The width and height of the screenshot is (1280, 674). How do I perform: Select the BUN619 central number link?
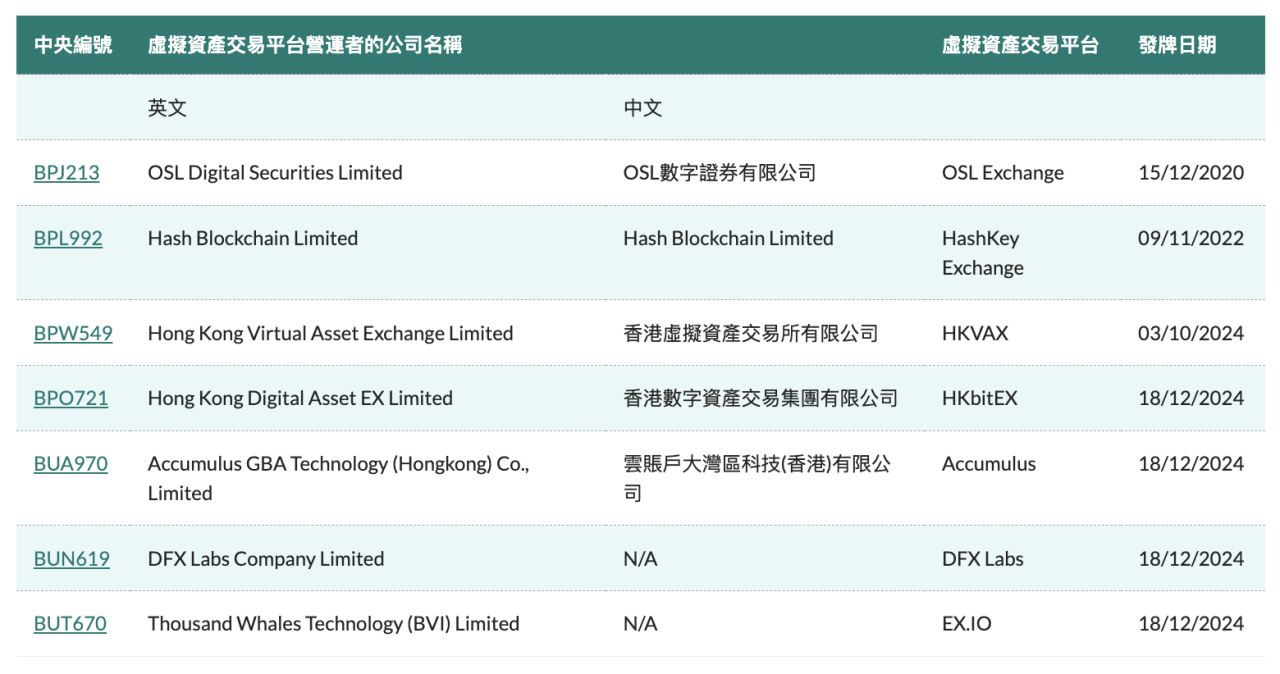pos(72,559)
